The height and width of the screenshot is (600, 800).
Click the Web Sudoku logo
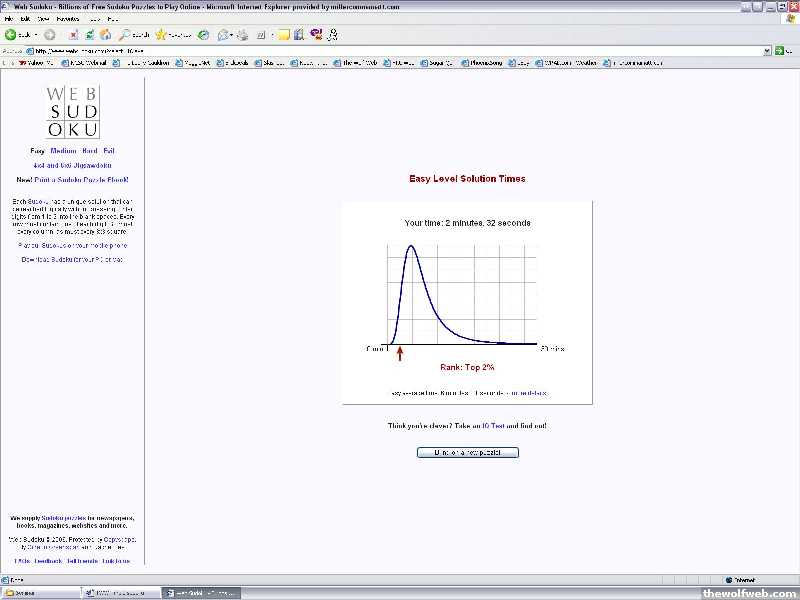[x=73, y=113]
